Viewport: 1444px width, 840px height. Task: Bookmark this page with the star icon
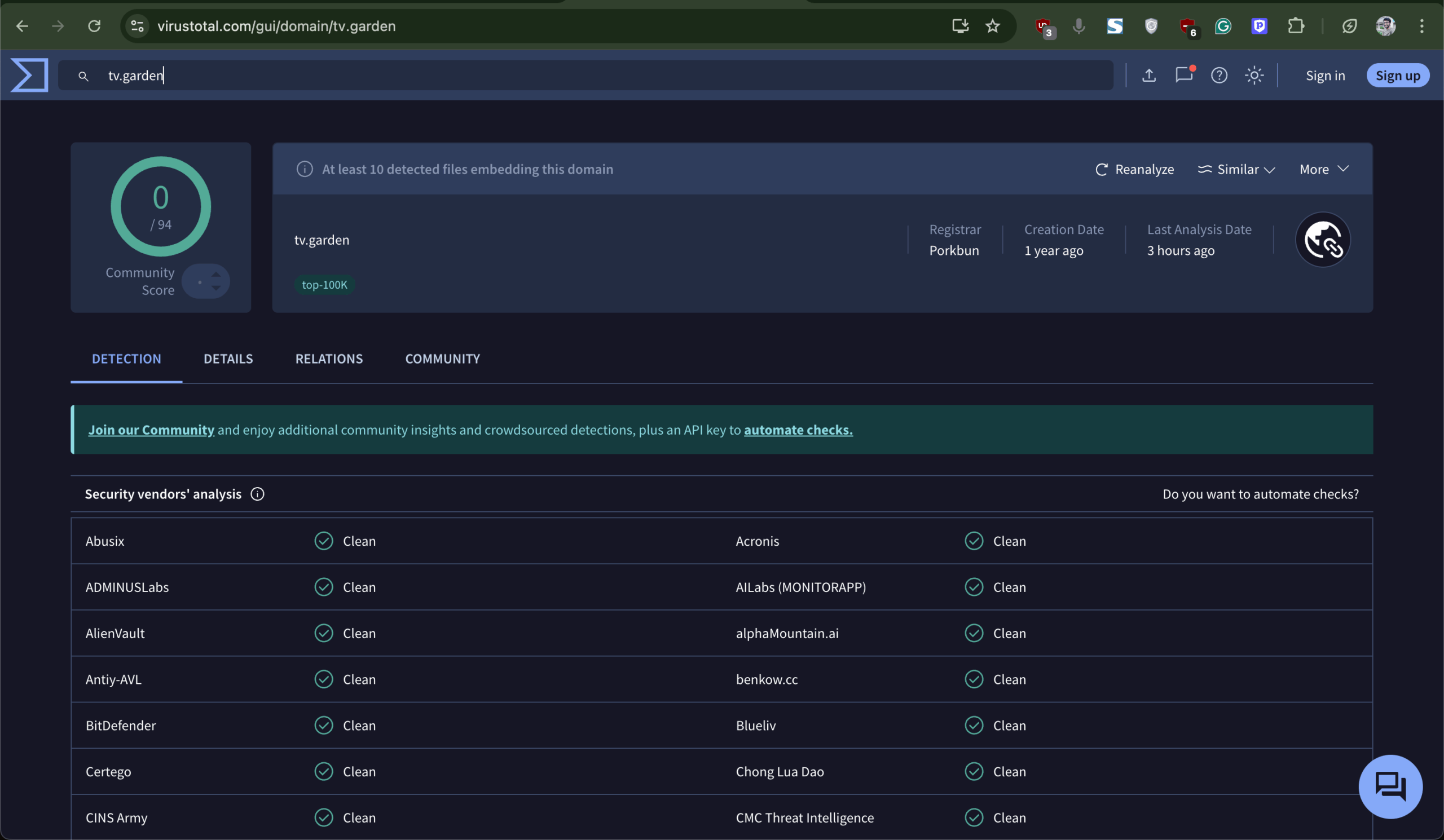993,26
